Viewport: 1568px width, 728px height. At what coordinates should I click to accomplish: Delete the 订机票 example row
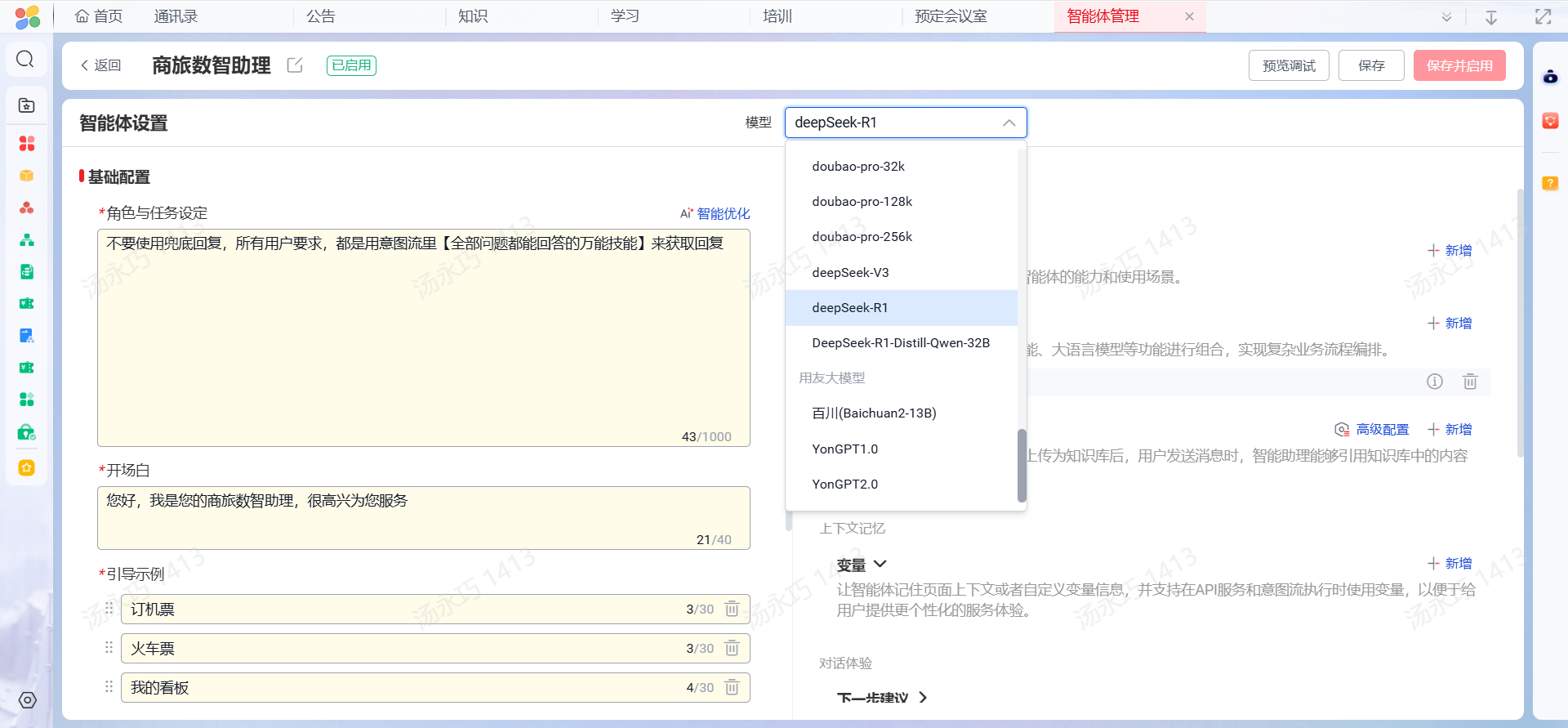click(732, 609)
